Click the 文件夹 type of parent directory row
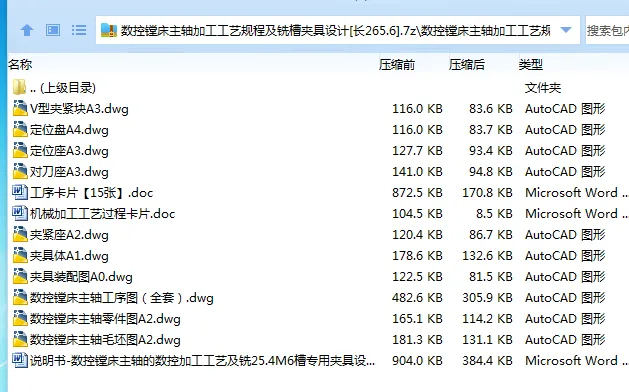Image resolution: width=629 pixels, height=392 pixels. coord(543,87)
